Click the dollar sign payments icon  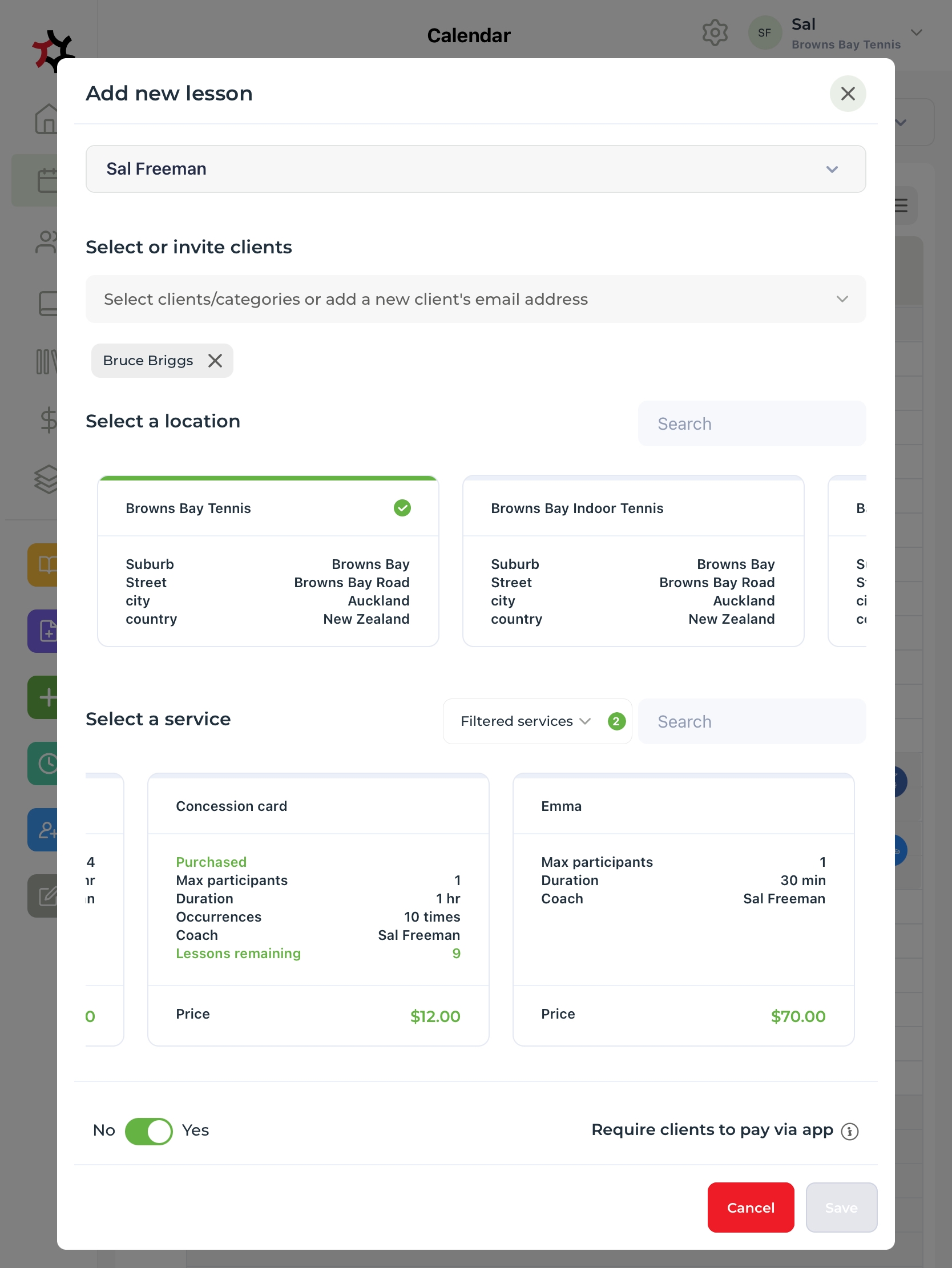48,419
